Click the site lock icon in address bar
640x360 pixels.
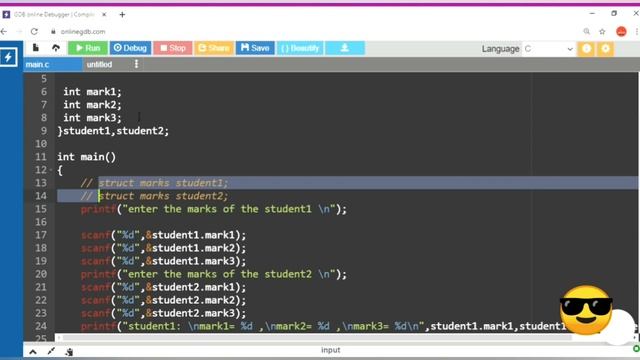pyautogui.click(x=53, y=31)
